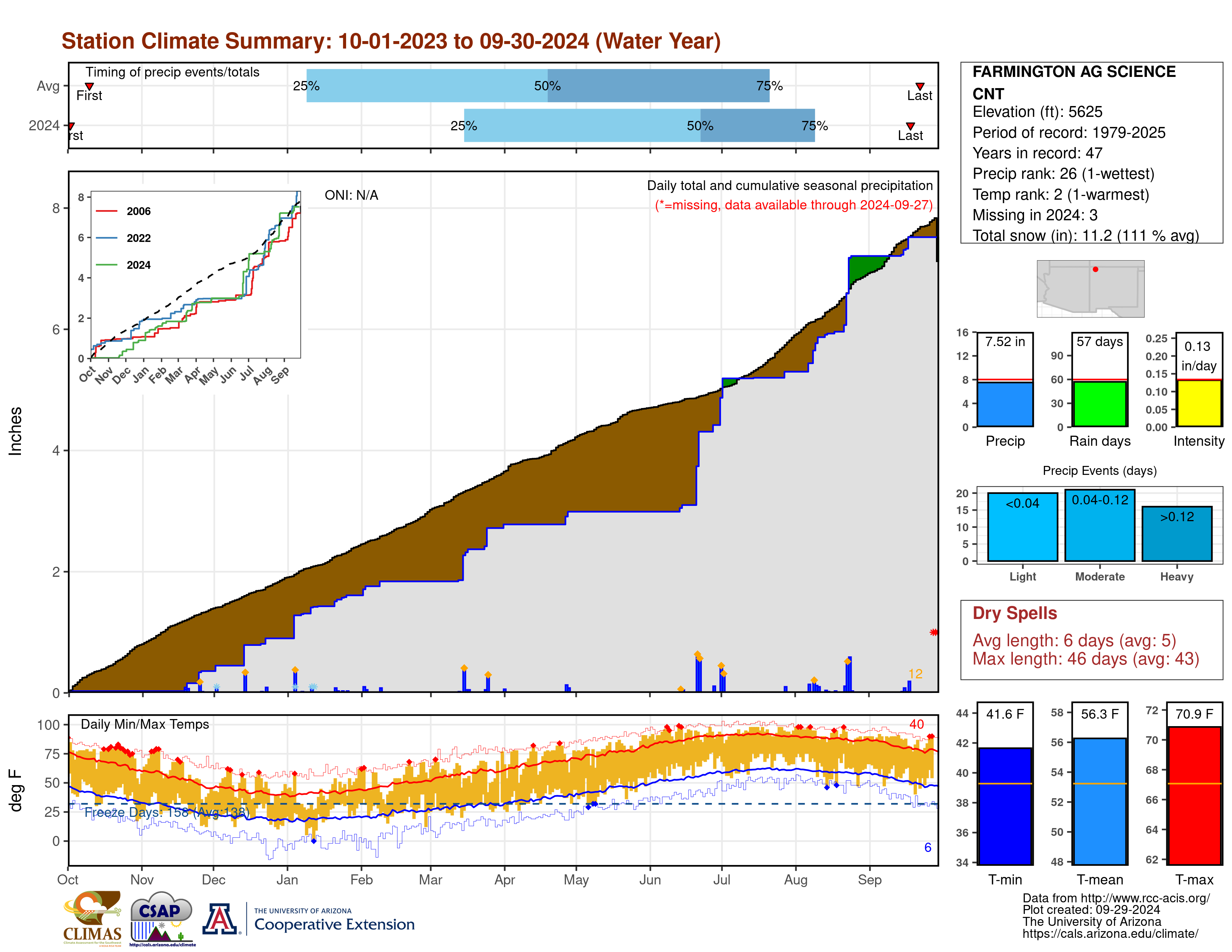1232x952 pixels.
Task: Click the blue '6' count on temperature chart
Action: pyautogui.click(x=927, y=847)
